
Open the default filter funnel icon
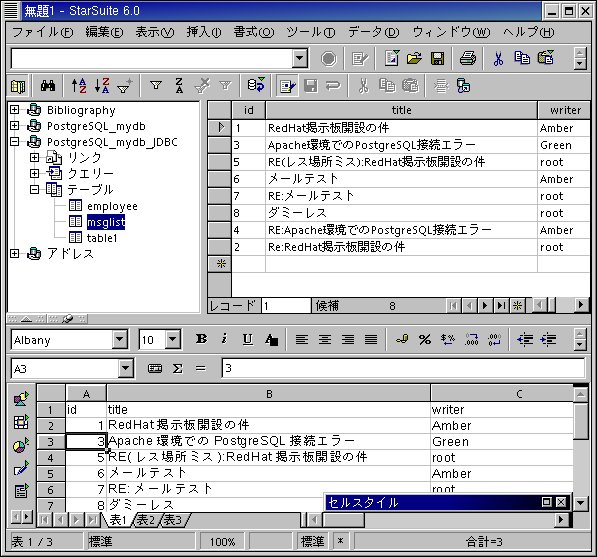tap(156, 86)
